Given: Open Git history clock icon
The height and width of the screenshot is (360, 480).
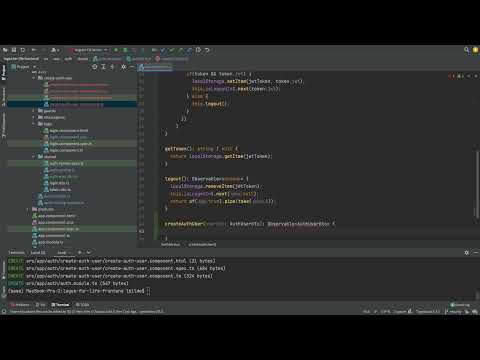Looking at the screenshot, I should 198,50.
